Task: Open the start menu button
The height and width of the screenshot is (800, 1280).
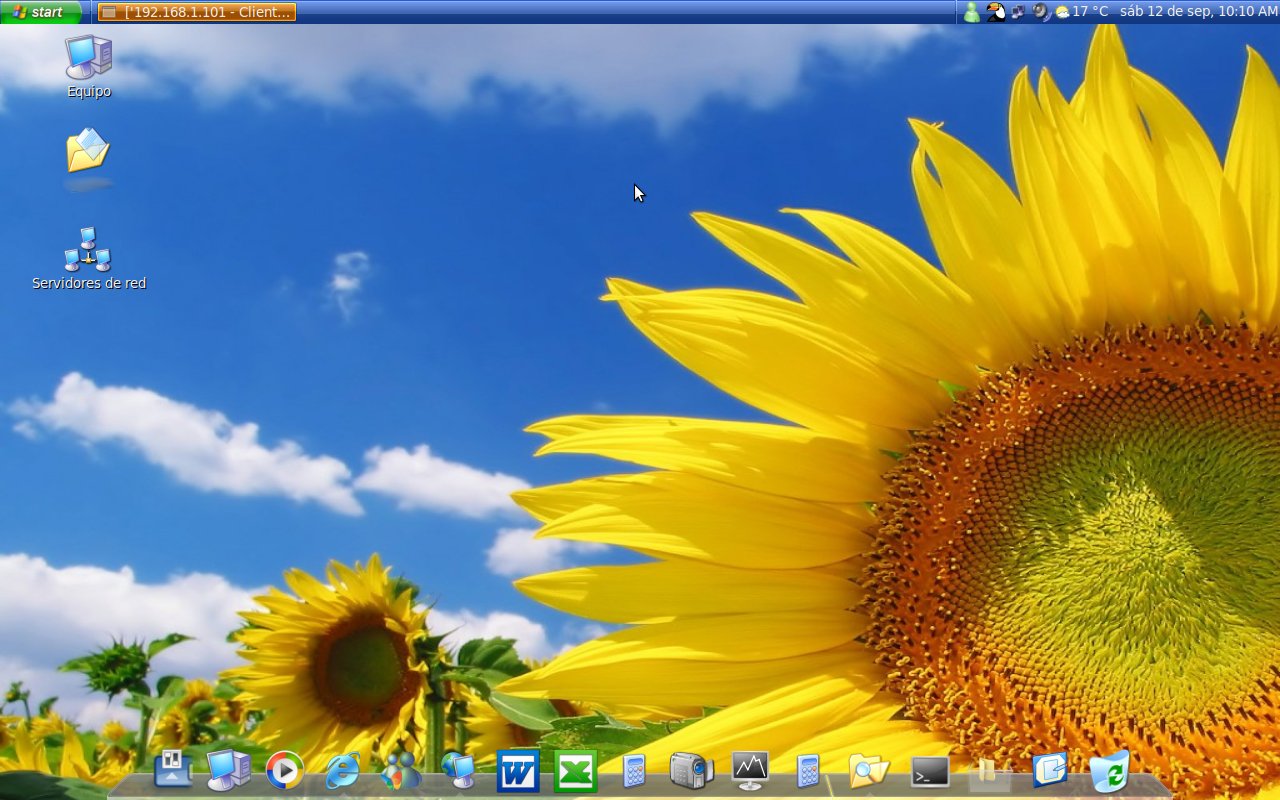Action: pos(41,12)
